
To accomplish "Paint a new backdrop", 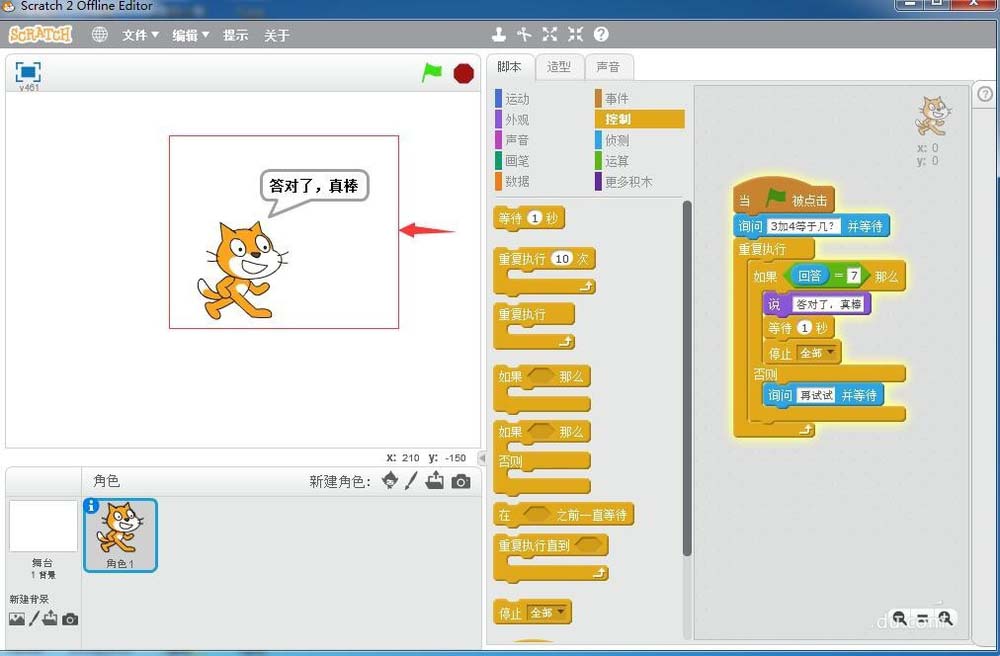I will point(34,618).
